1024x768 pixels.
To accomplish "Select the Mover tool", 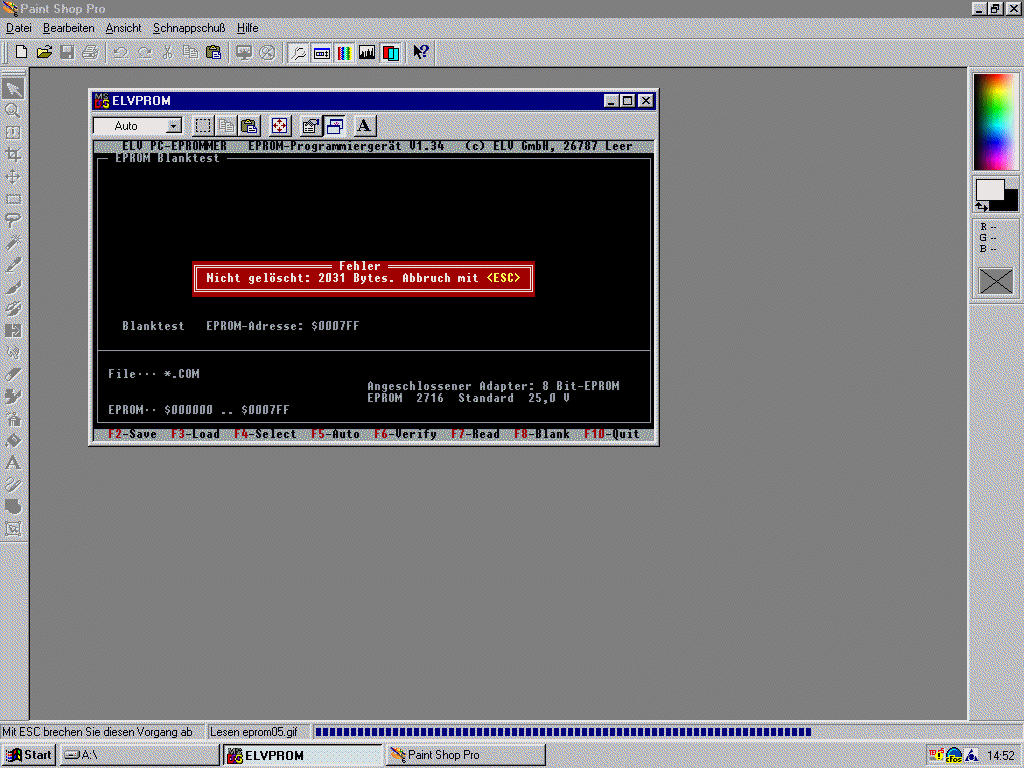I will (13, 177).
